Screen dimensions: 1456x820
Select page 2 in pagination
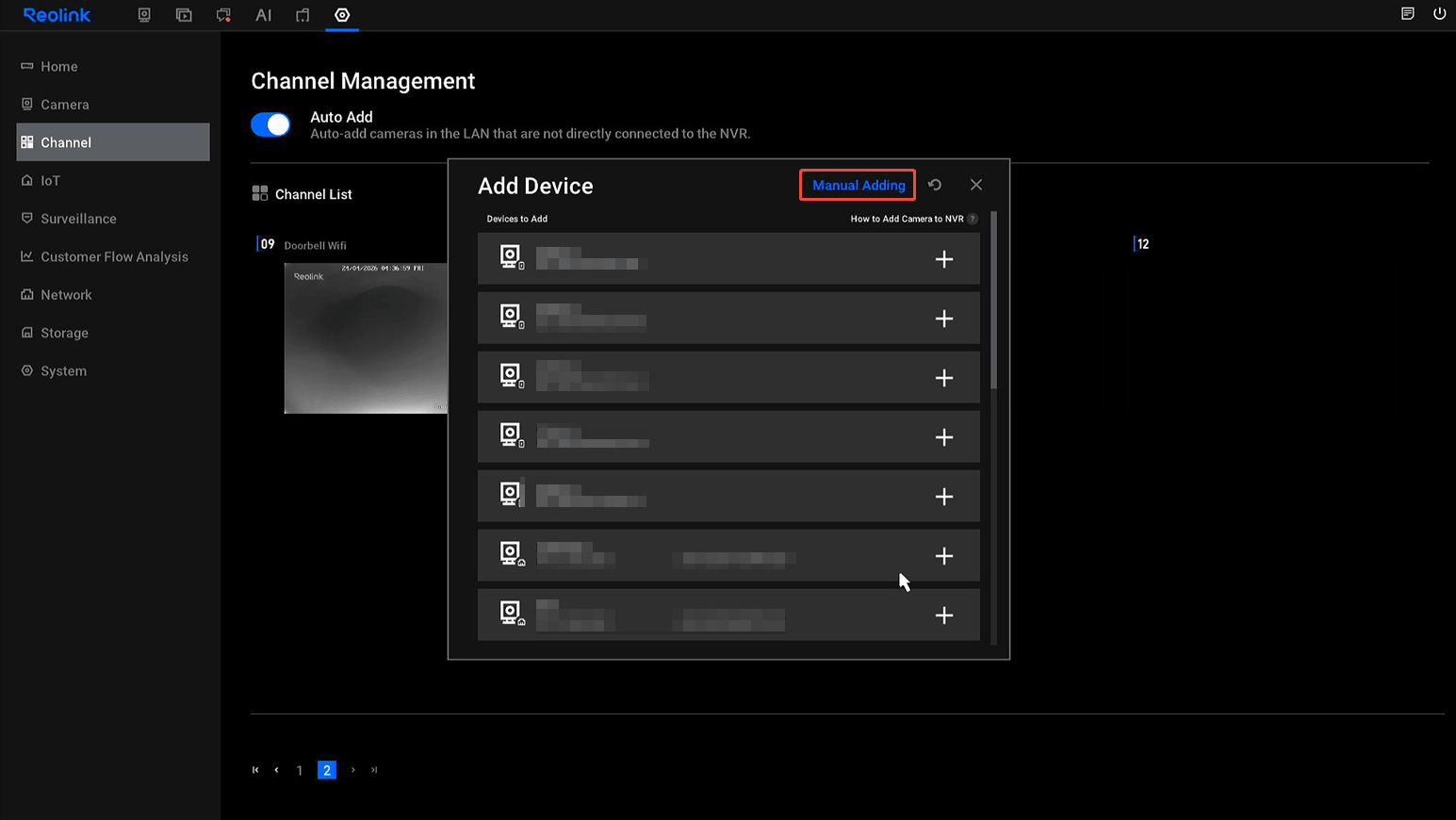(x=327, y=770)
